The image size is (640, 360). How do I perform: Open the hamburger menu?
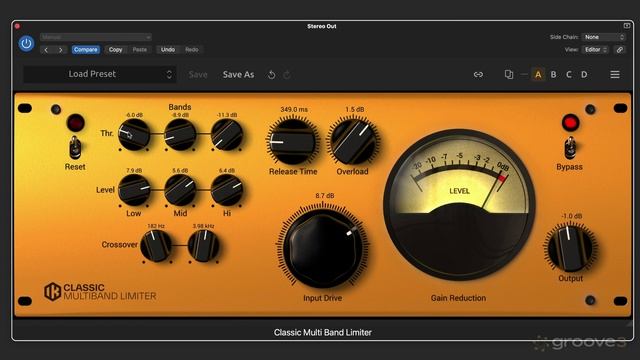click(615, 75)
